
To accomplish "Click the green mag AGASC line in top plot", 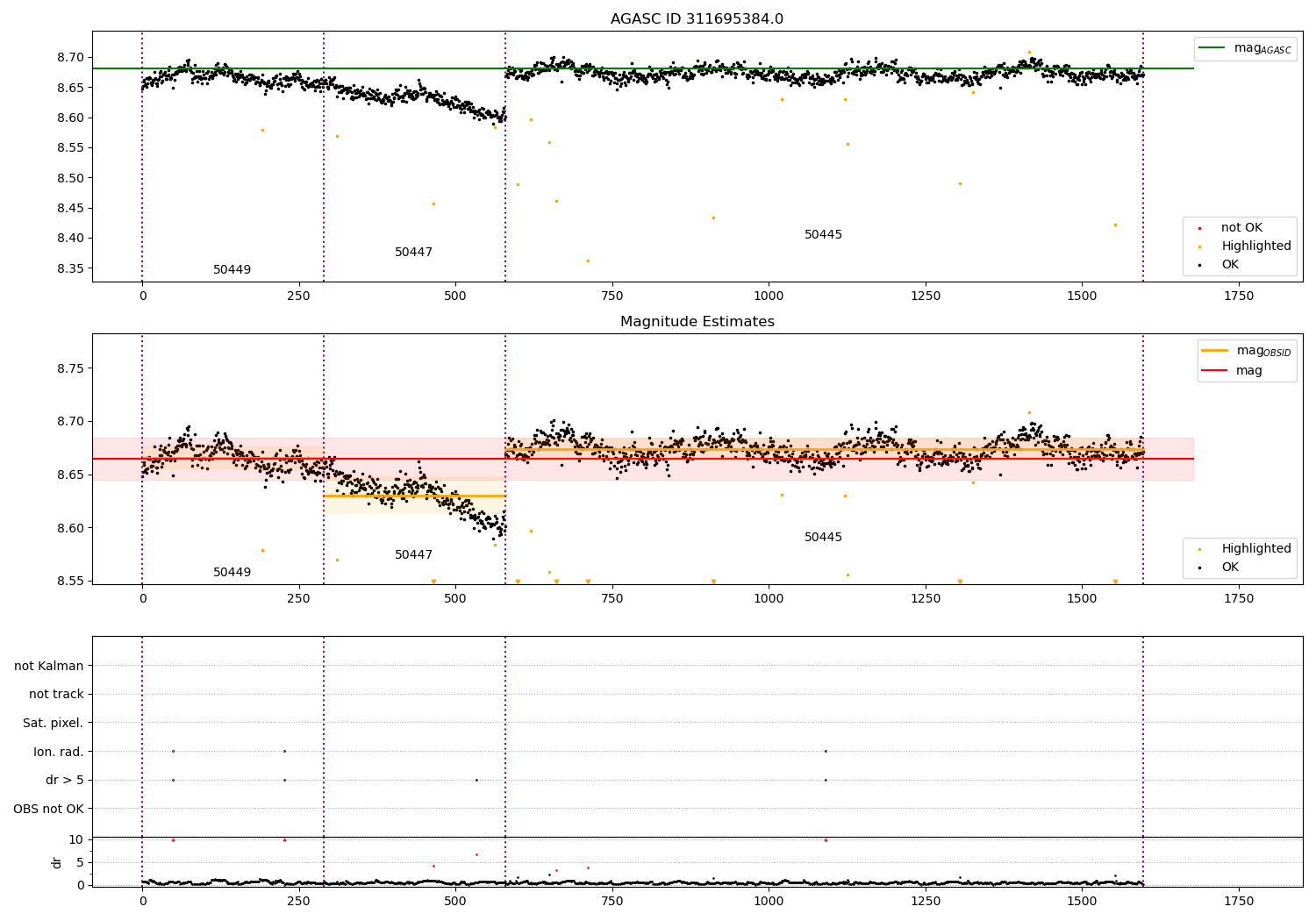I will point(643,68).
